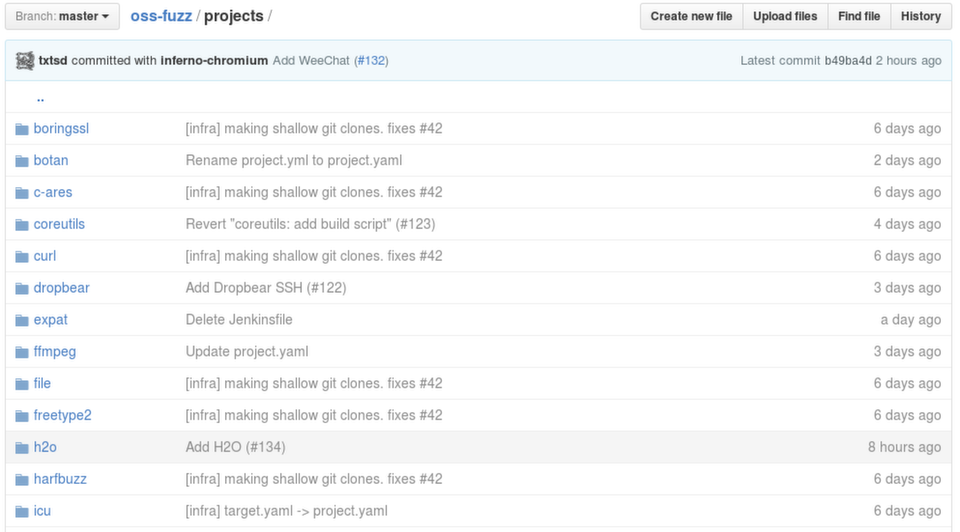
Task: Open icu commit 'target.yaml -> project.yaml'
Action: coord(287,511)
